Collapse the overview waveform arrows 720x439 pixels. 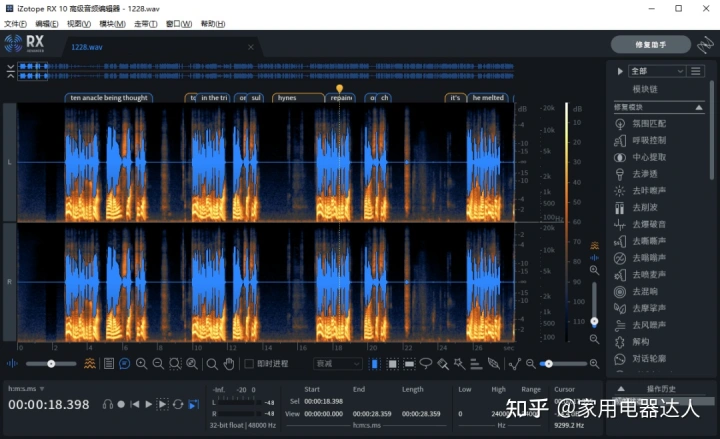11,72
